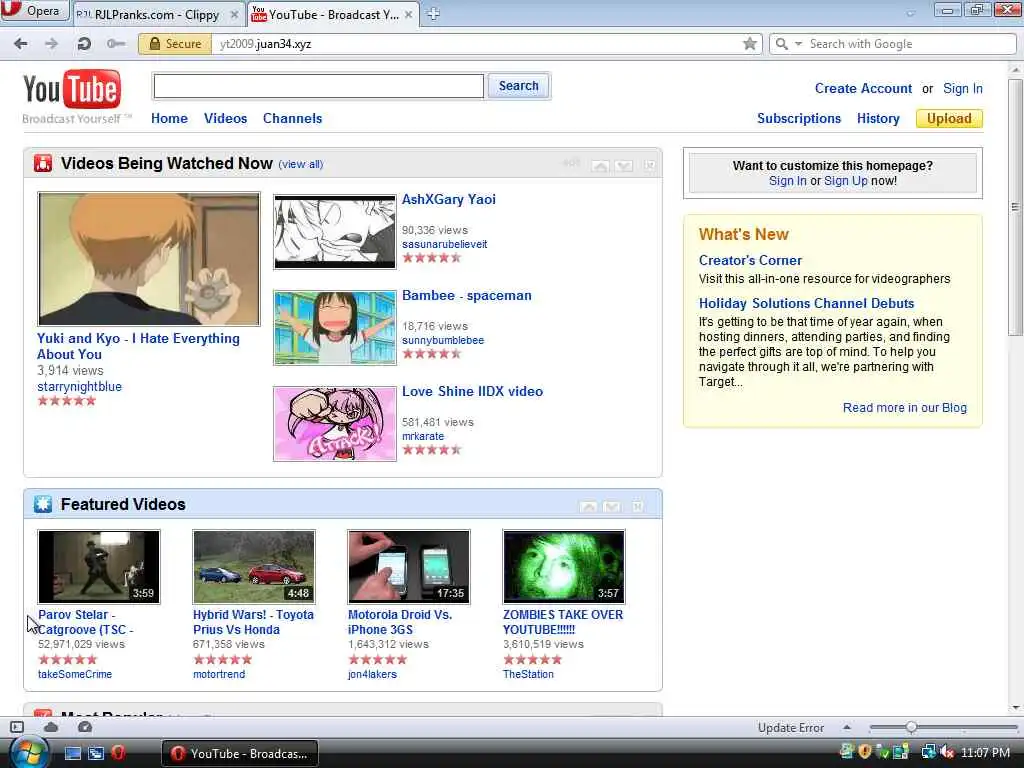Close the YouTube tab
This screenshot has height=768, width=1024.
point(409,14)
